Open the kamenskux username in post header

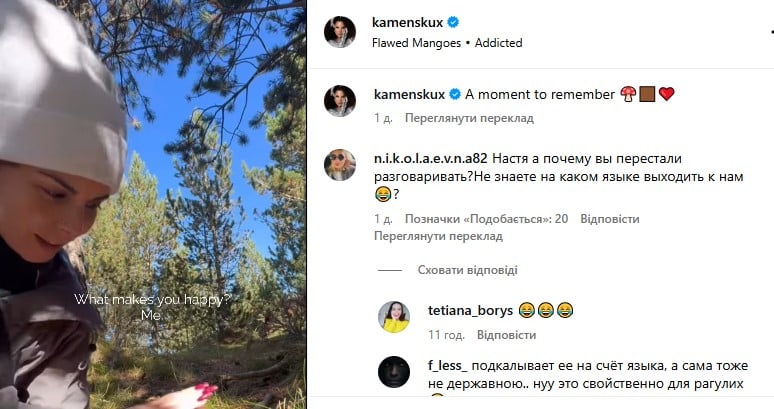pos(408,22)
